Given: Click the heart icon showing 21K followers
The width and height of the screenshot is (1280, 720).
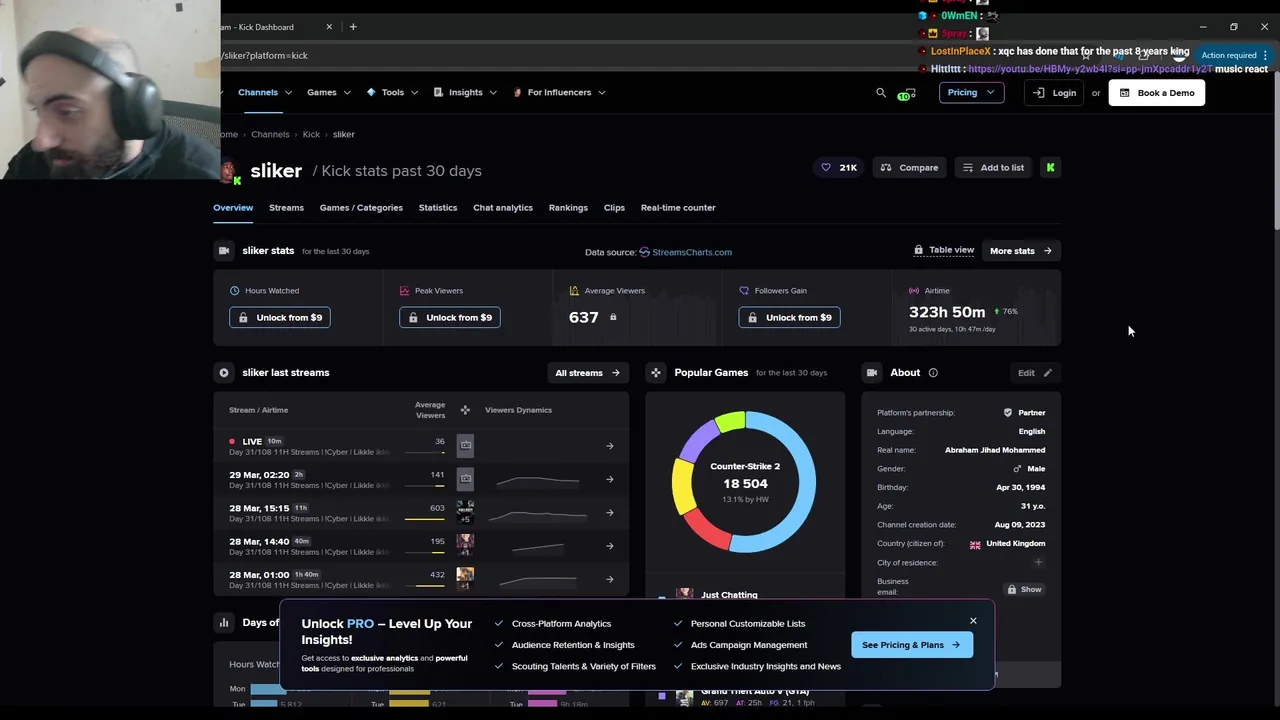Looking at the screenshot, I should click(x=826, y=168).
